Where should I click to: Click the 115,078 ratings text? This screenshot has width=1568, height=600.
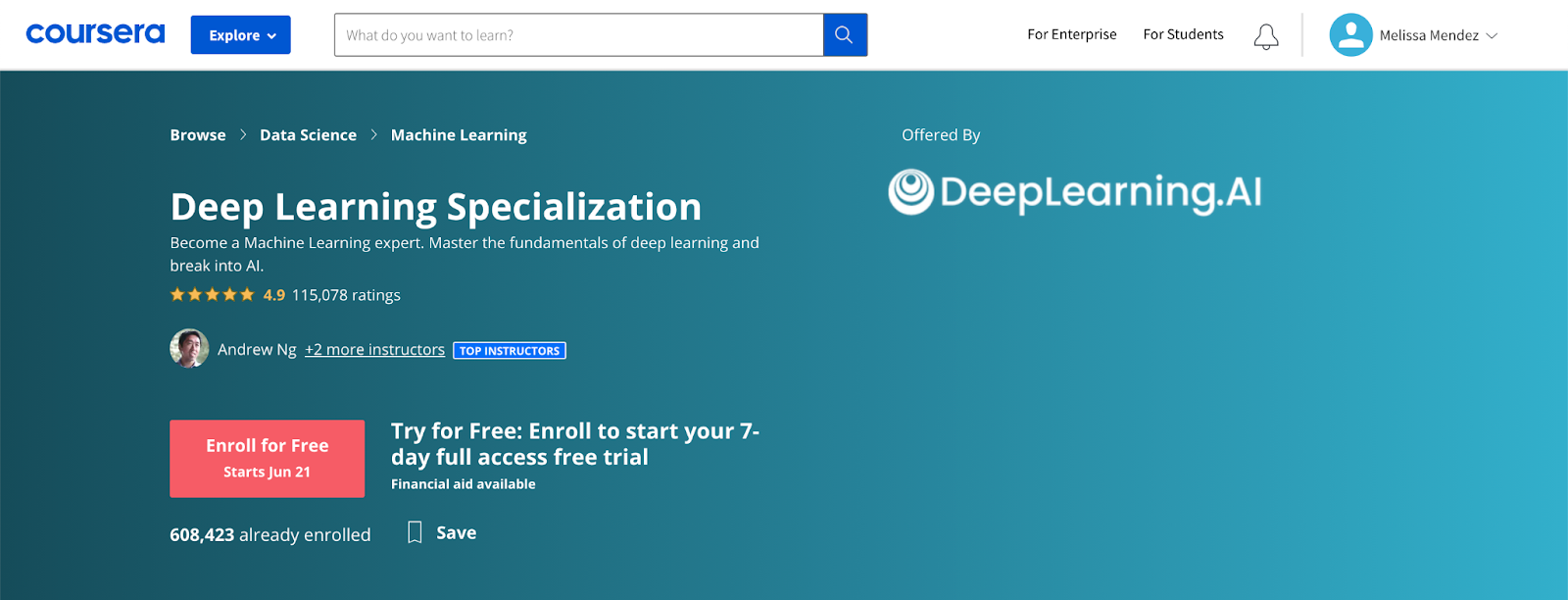[x=346, y=295]
